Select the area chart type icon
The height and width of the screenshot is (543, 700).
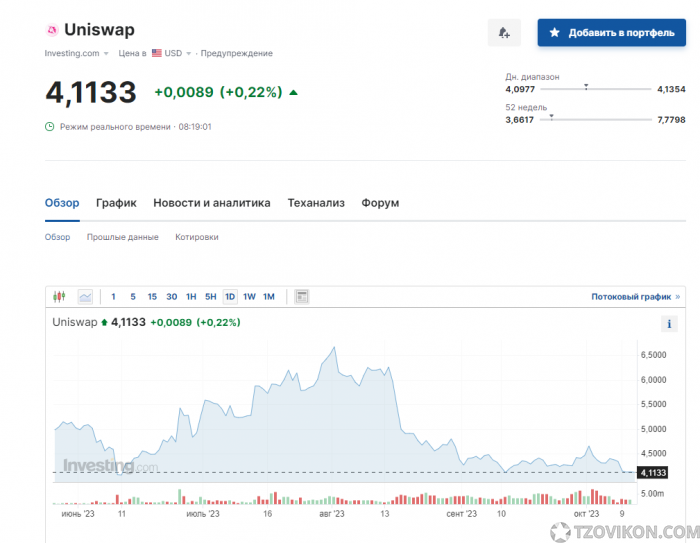click(85, 297)
